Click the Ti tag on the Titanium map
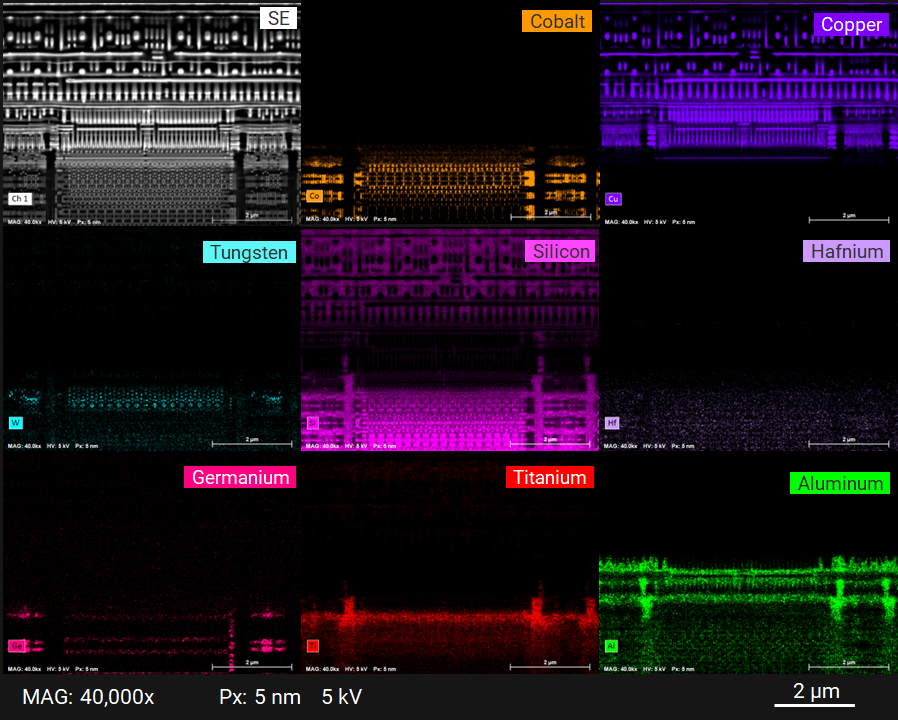The width and height of the screenshot is (898, 720). pyautogui.click(x=312, y=646)
